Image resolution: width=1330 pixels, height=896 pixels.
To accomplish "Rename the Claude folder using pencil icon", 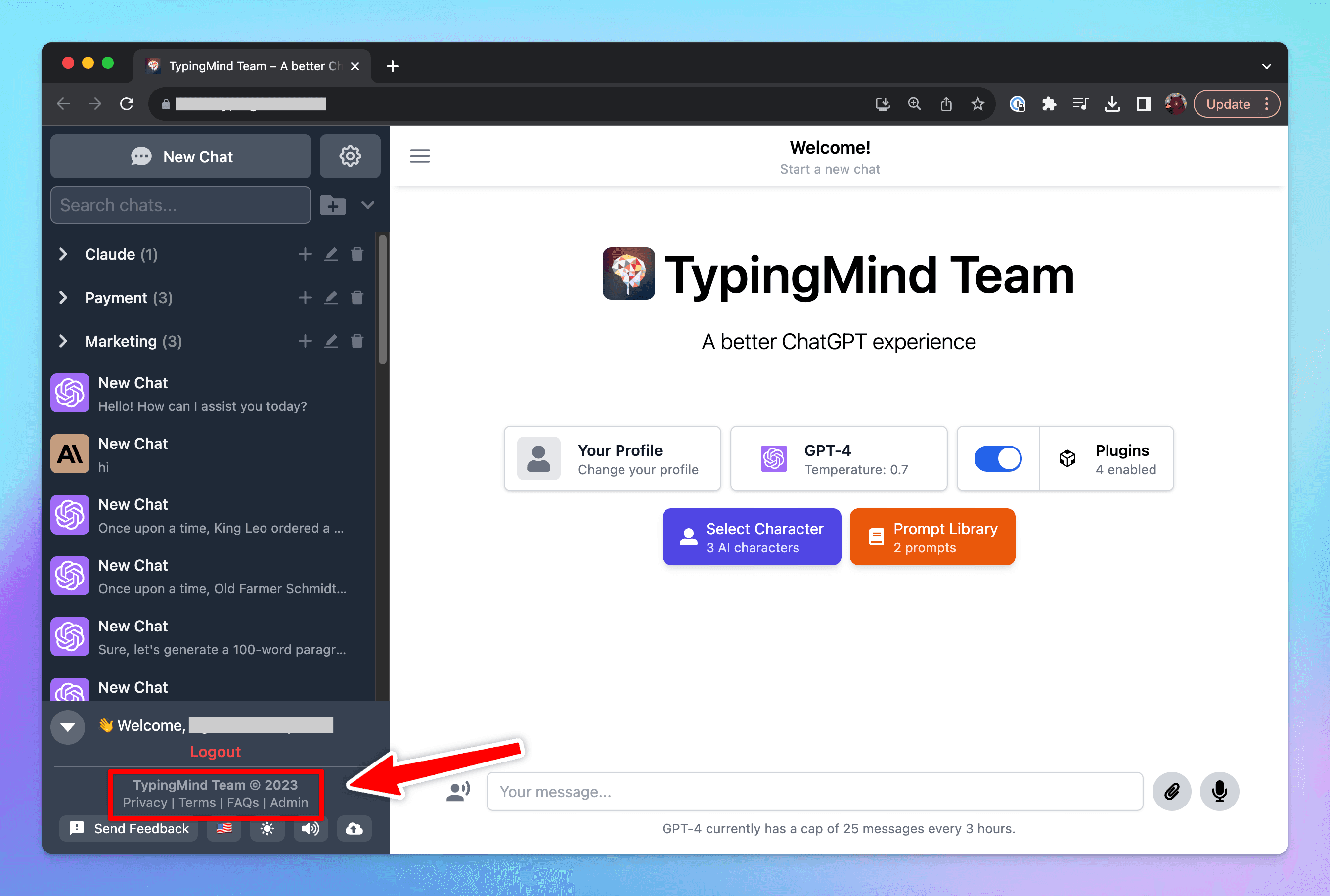I will tap(331, 254).
